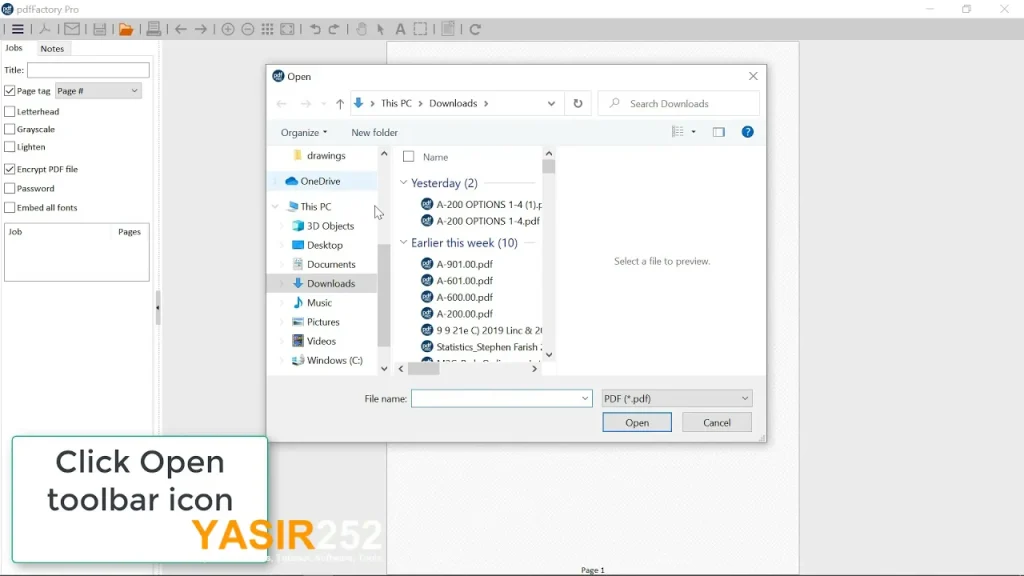Open the view options dropdown arrow
1024x576 pixels.
coord(694,132)
